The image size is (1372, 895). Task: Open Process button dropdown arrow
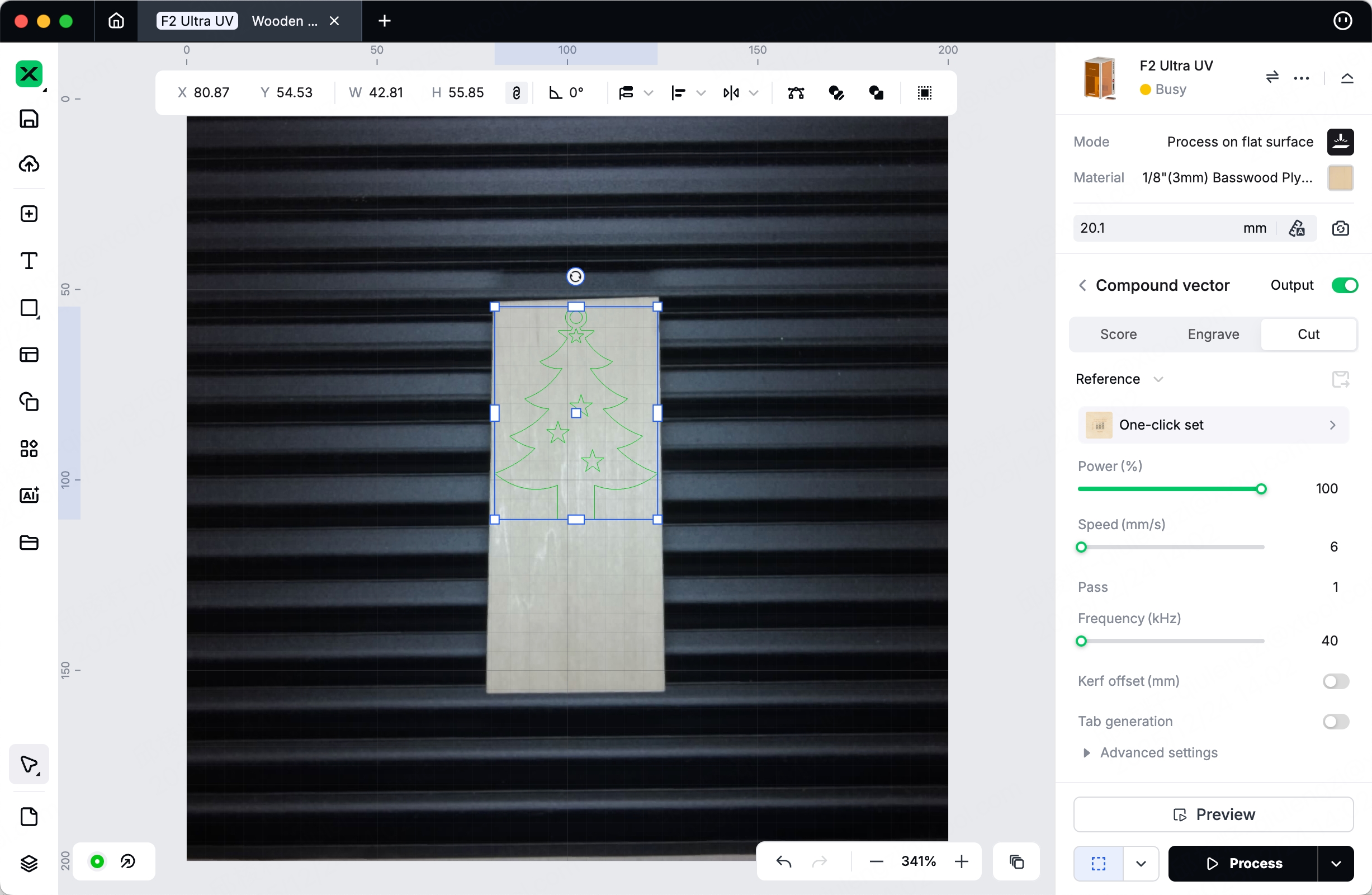pos(1336,863)
